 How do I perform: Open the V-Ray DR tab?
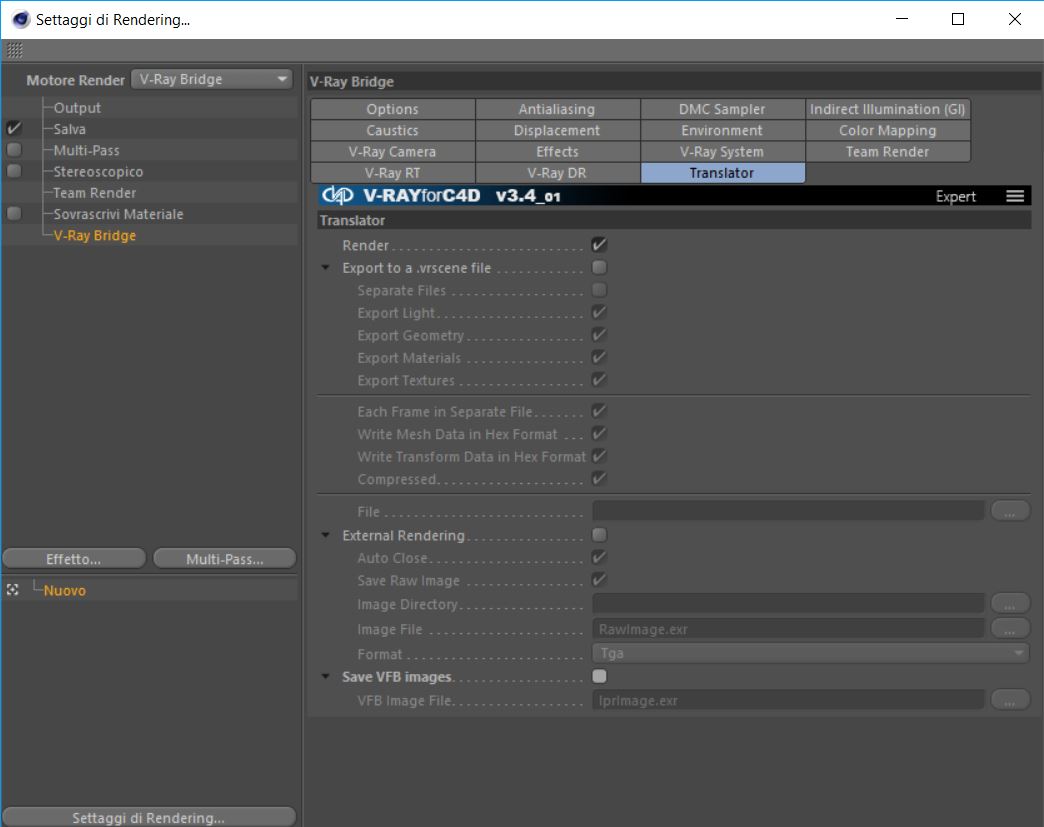tap(557, 173)
